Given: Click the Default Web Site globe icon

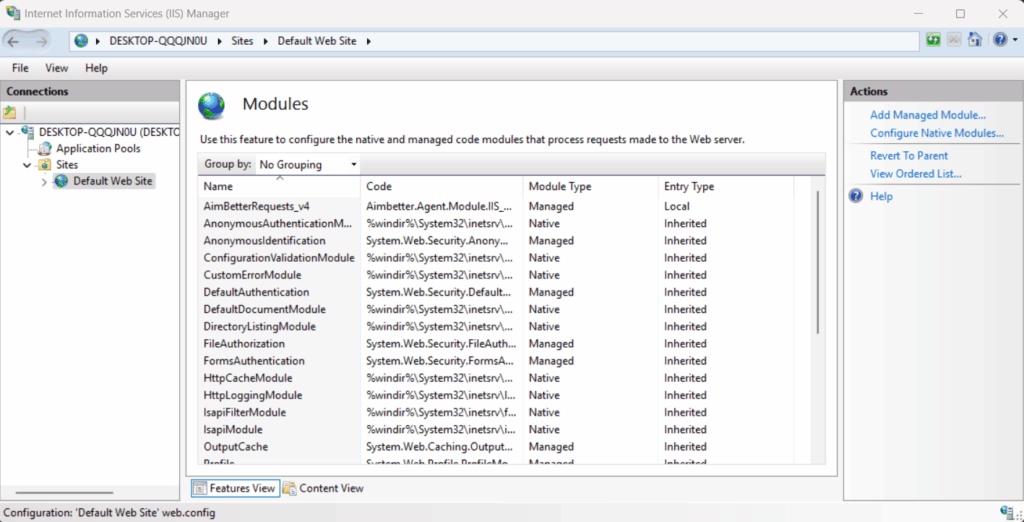Looking at the screenshot, I should (61, 181).
